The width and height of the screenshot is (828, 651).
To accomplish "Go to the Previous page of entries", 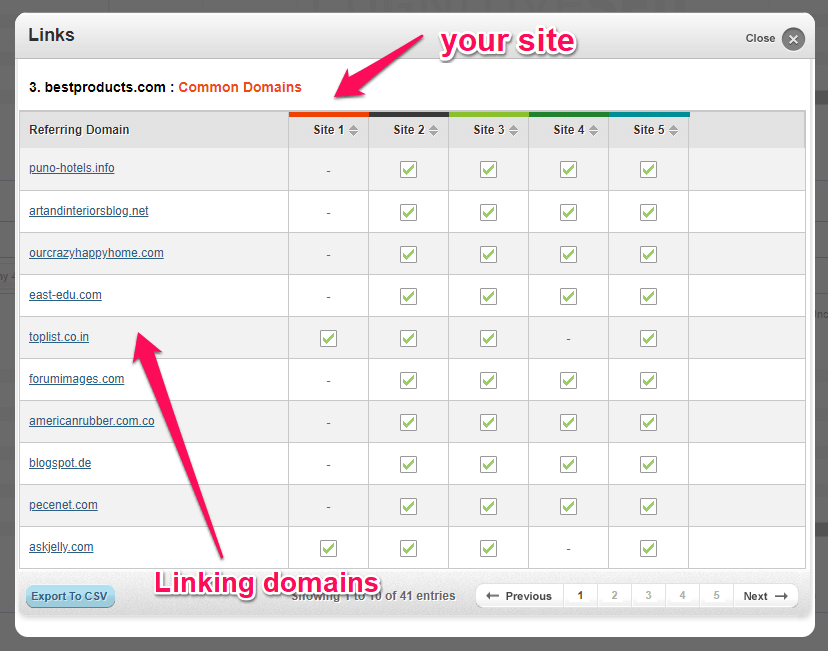I will click(x=519, y=596).
